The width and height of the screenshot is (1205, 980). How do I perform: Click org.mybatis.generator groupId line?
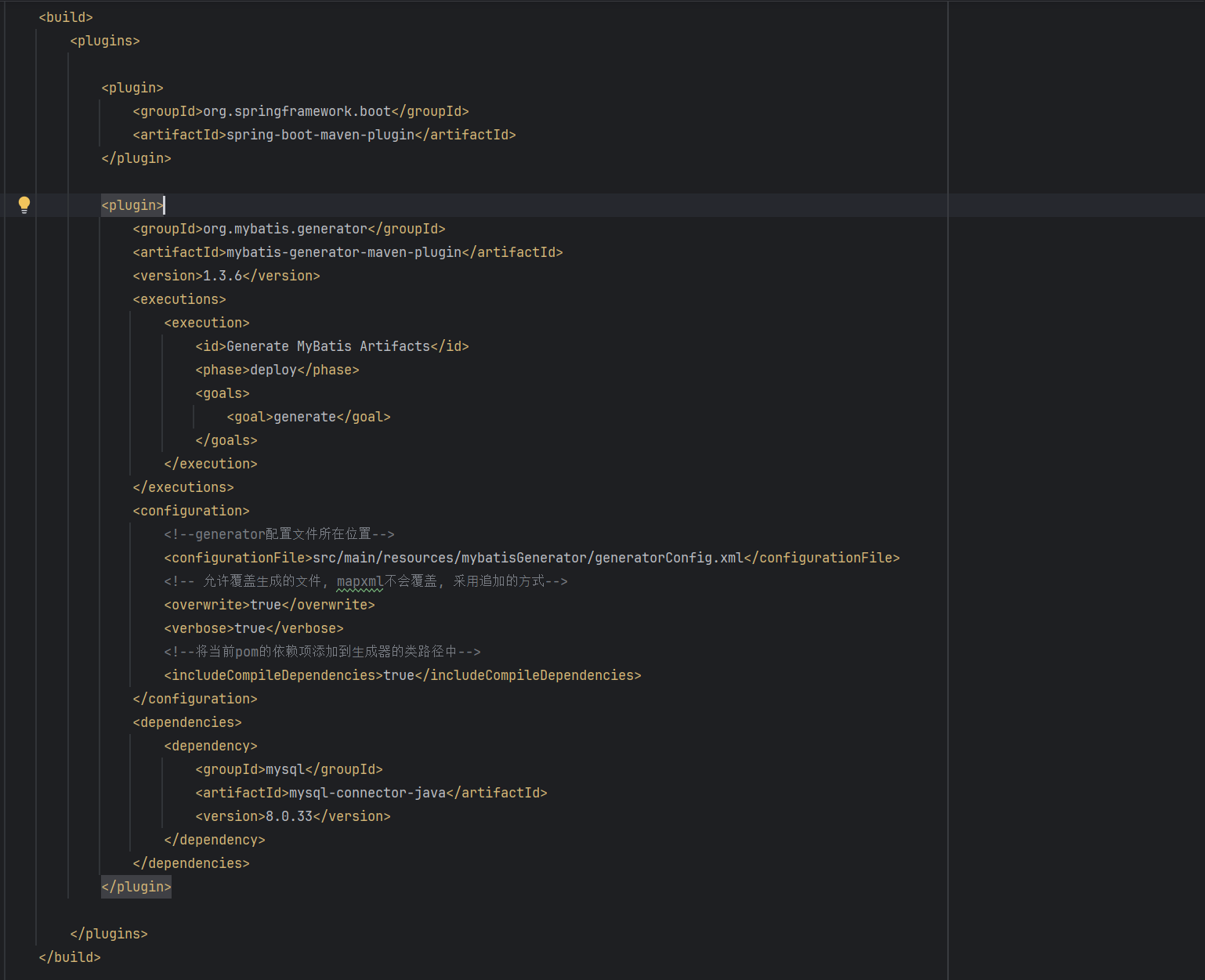click(289, 229)
